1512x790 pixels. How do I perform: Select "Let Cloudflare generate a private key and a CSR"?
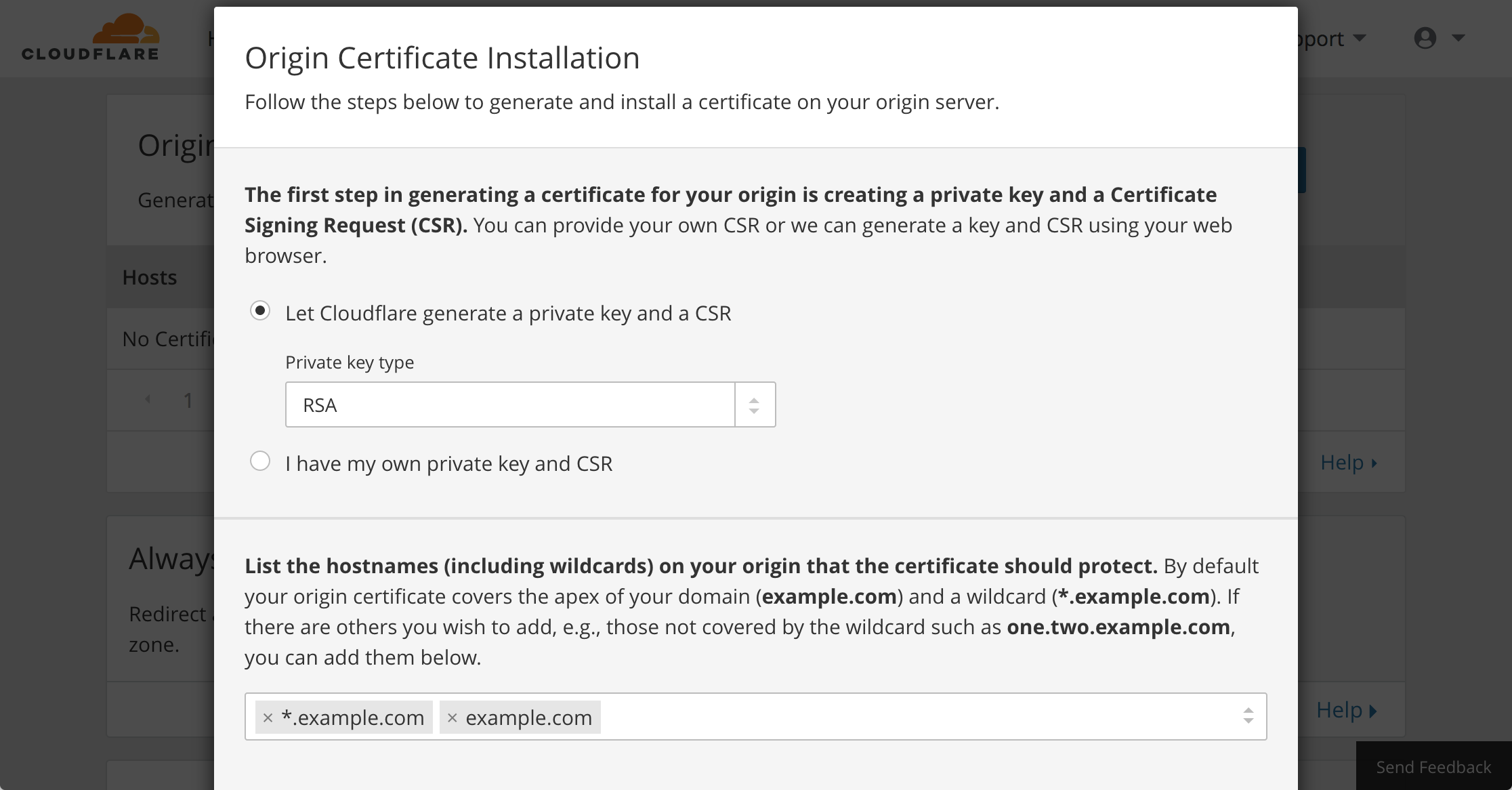point(260,311)
